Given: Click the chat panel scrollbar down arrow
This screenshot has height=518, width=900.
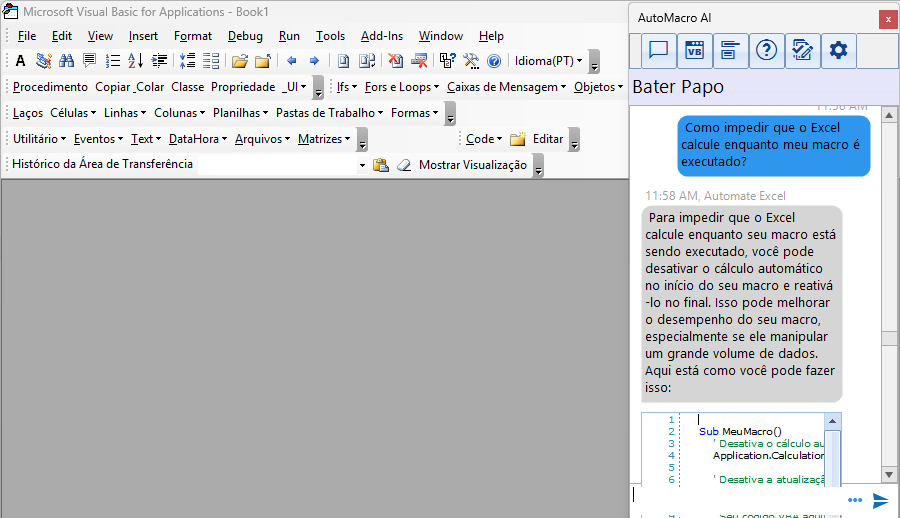Looking at the screenshot, I should tap(889, 473).
